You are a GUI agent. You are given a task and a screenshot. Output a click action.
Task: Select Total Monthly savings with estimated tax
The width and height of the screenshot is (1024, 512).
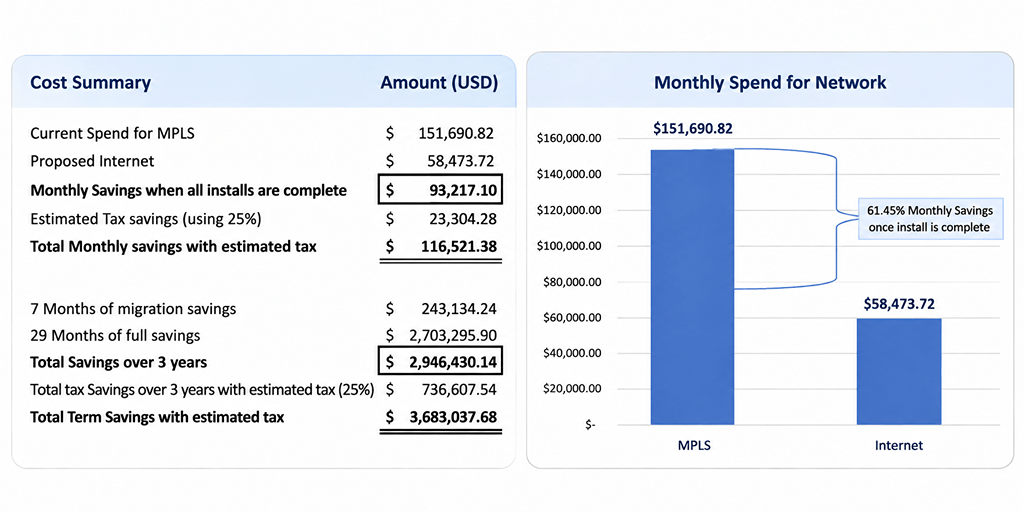(173, 247)
